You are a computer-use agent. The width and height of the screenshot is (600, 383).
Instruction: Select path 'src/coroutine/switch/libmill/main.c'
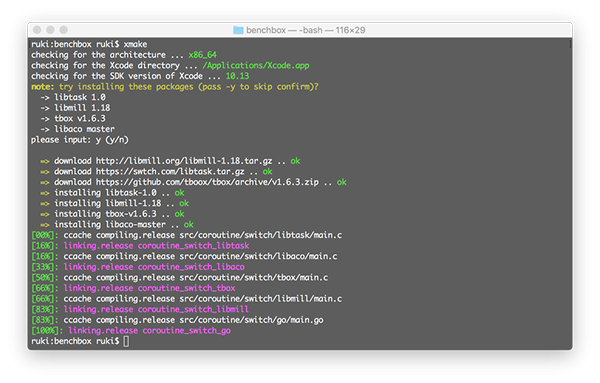[x=261, y=299]
